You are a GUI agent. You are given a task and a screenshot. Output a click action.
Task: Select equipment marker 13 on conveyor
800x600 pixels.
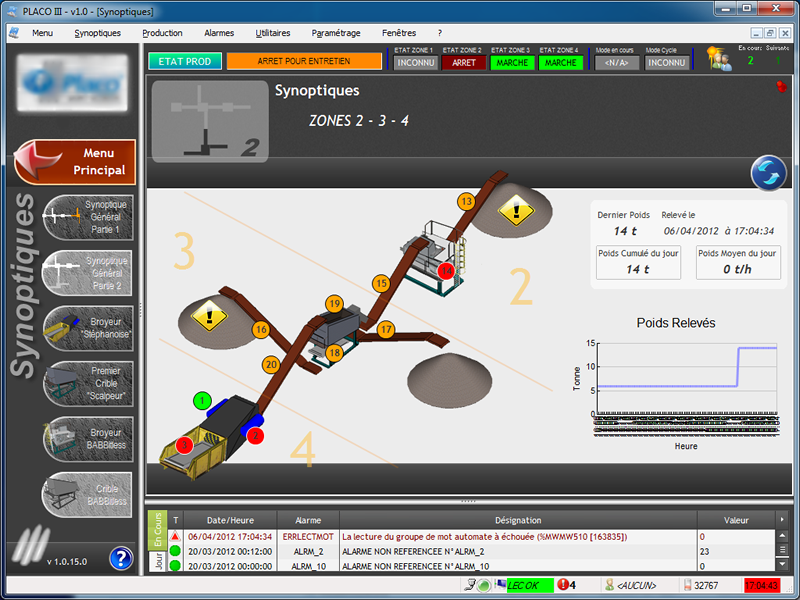pyautogui.click(x=466, y=201)
